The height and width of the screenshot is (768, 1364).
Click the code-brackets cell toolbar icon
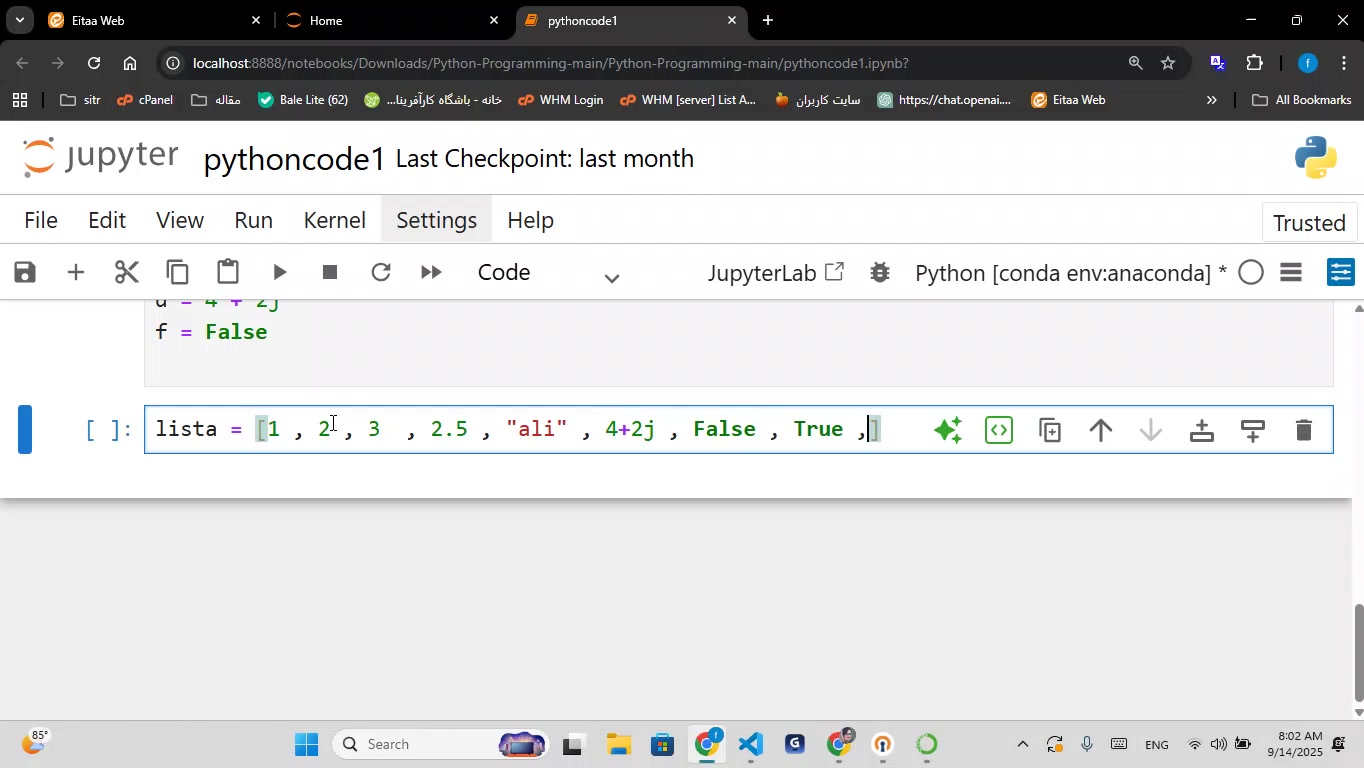998,430
